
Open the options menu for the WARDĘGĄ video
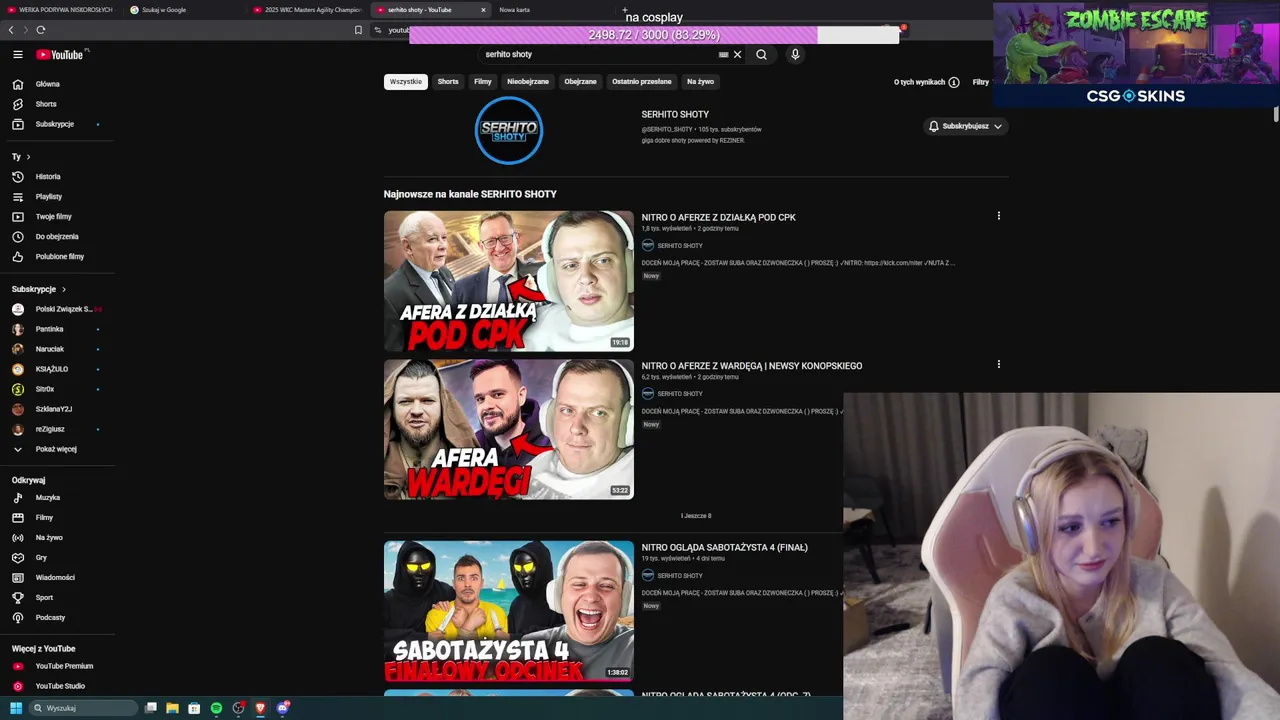998,365
